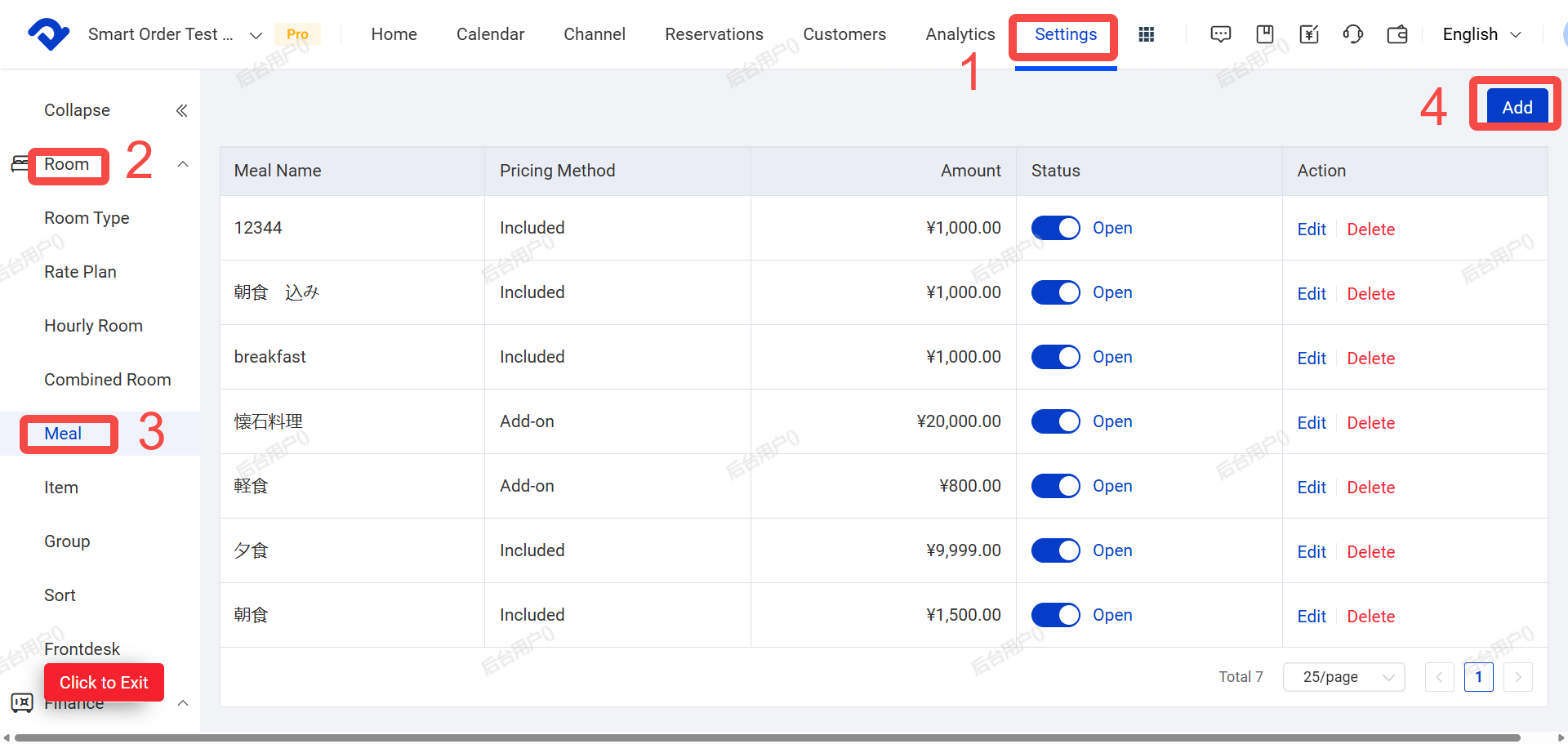Toggle Open status for meal 12344
Screen dimensions: 1568x744
pyautogui.click(x=1056, y=228)
